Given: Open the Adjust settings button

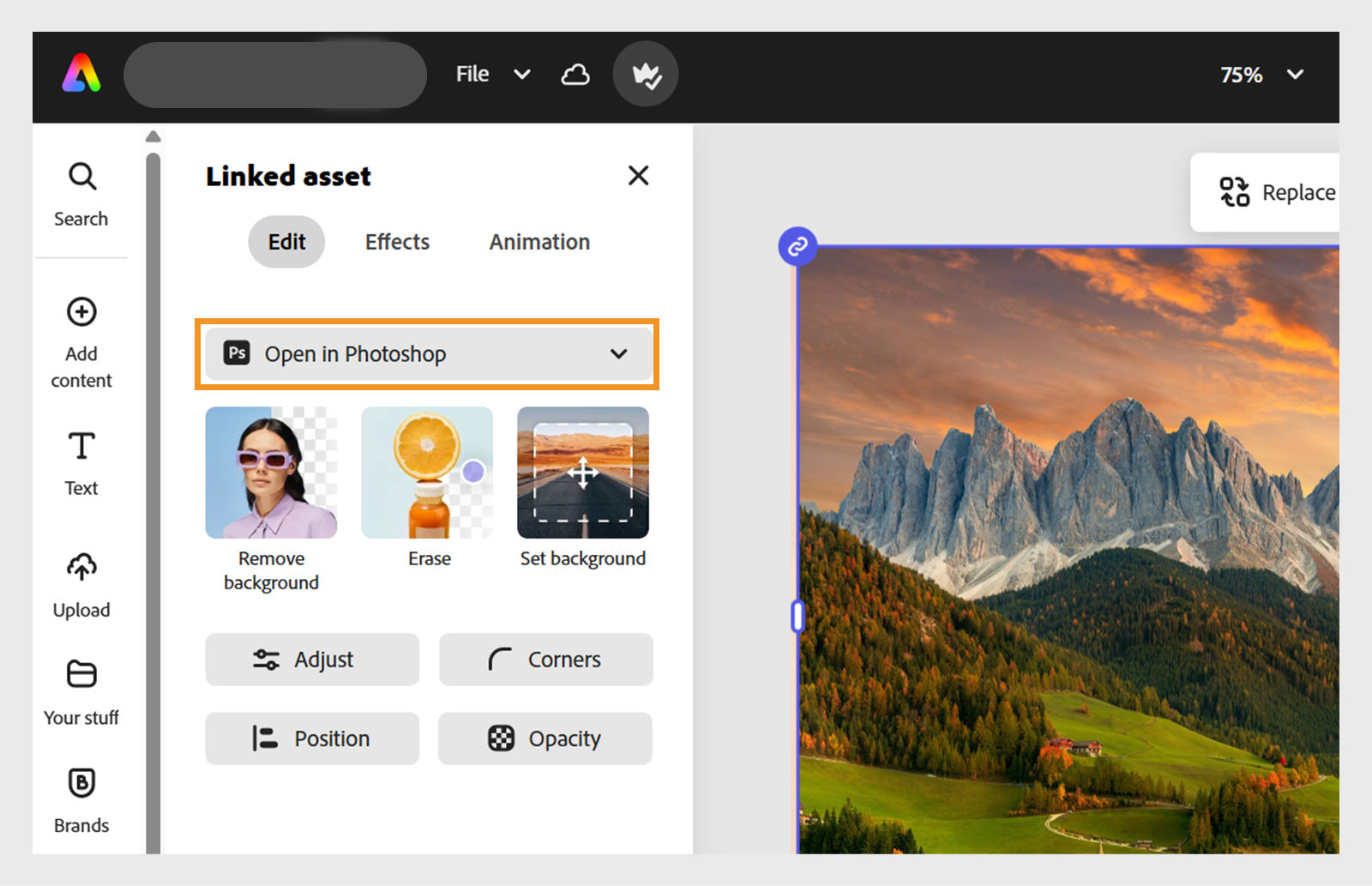Looking at the screenshot, I should coord(312,660).
